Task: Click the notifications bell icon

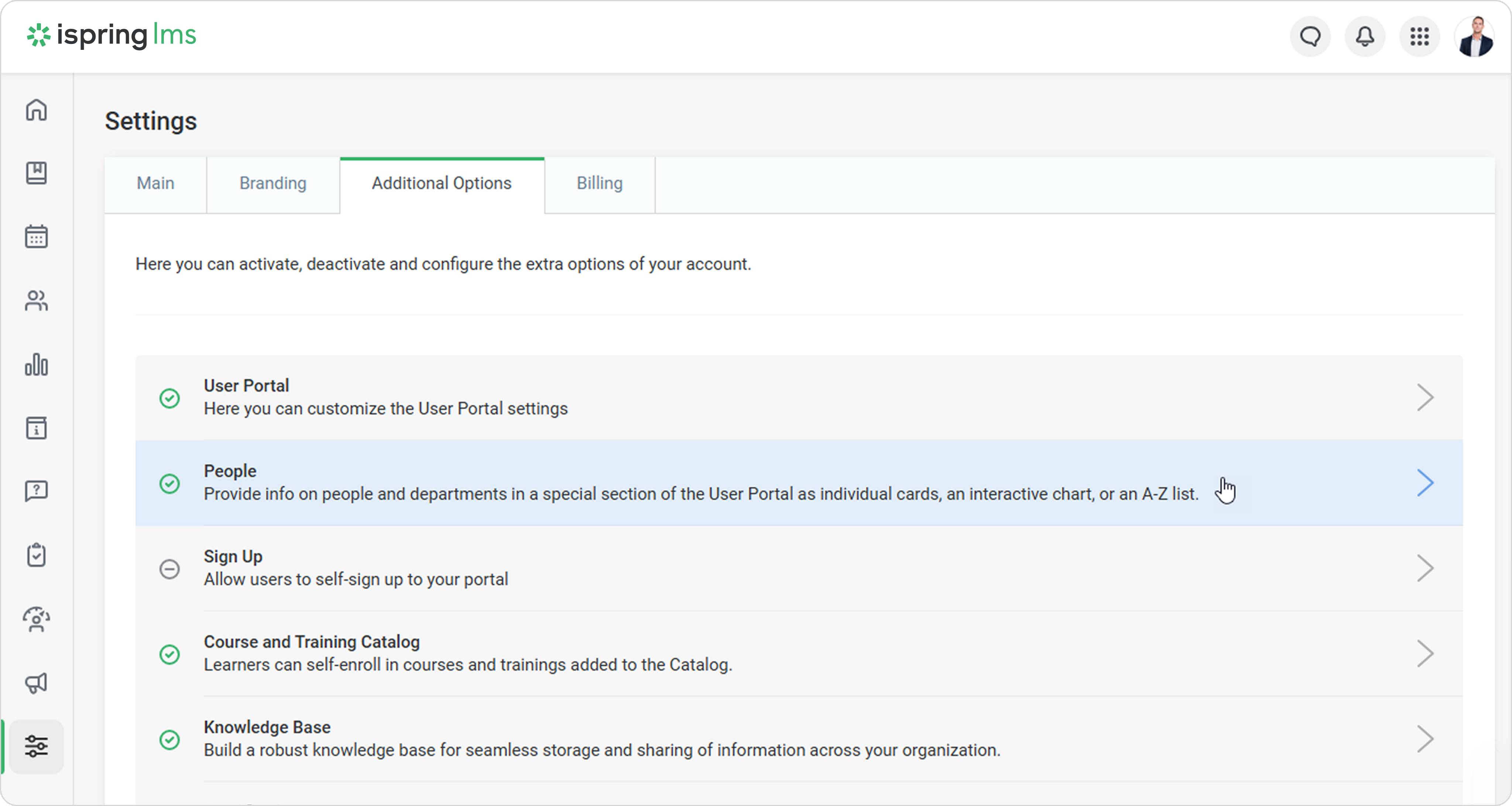Action: pyautogui.click(x=1365, y=37)
